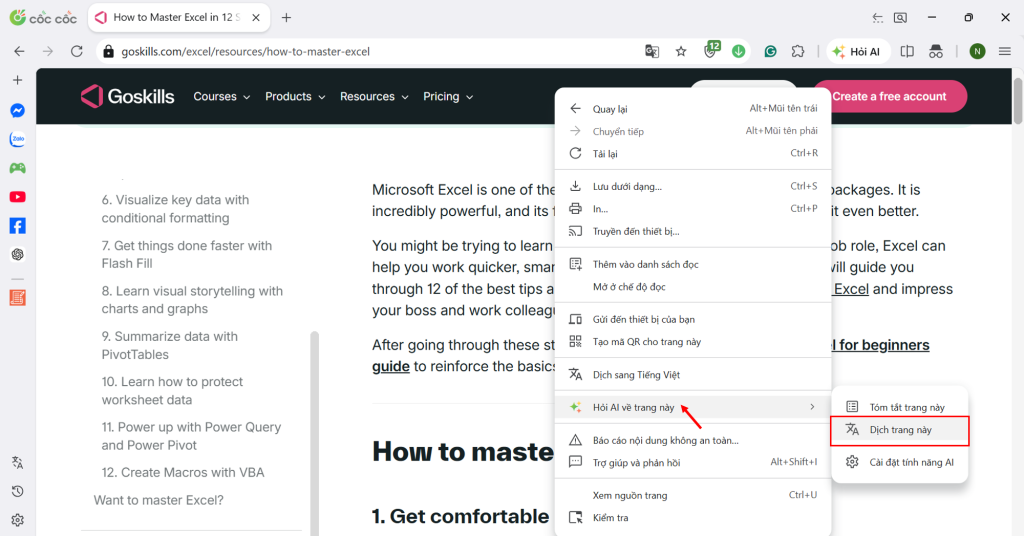Open the new tab plus button
This screenshot has height=536, width=1024.
tap(286, 18)
